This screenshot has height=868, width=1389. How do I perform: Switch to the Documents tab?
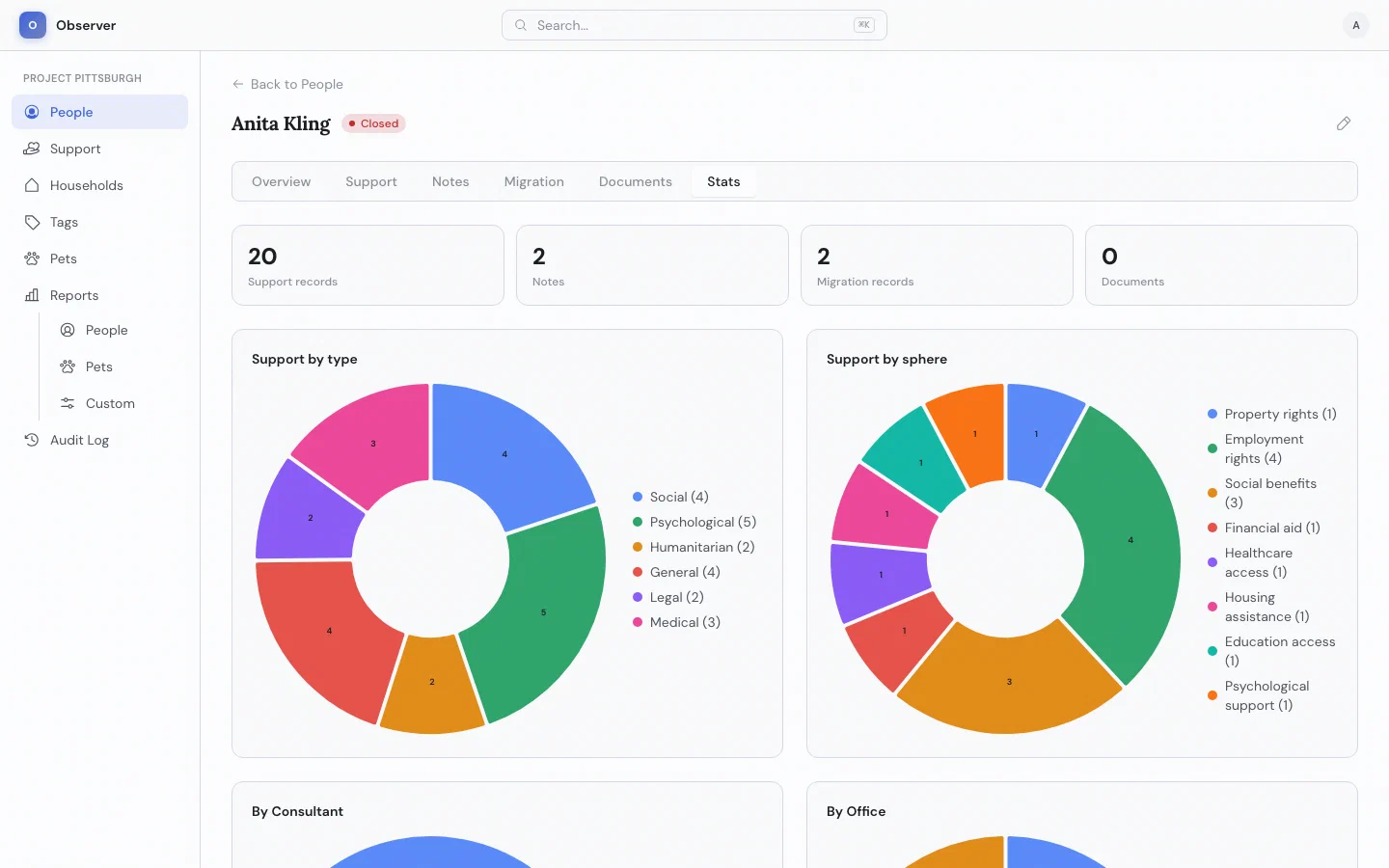(636, 181)
